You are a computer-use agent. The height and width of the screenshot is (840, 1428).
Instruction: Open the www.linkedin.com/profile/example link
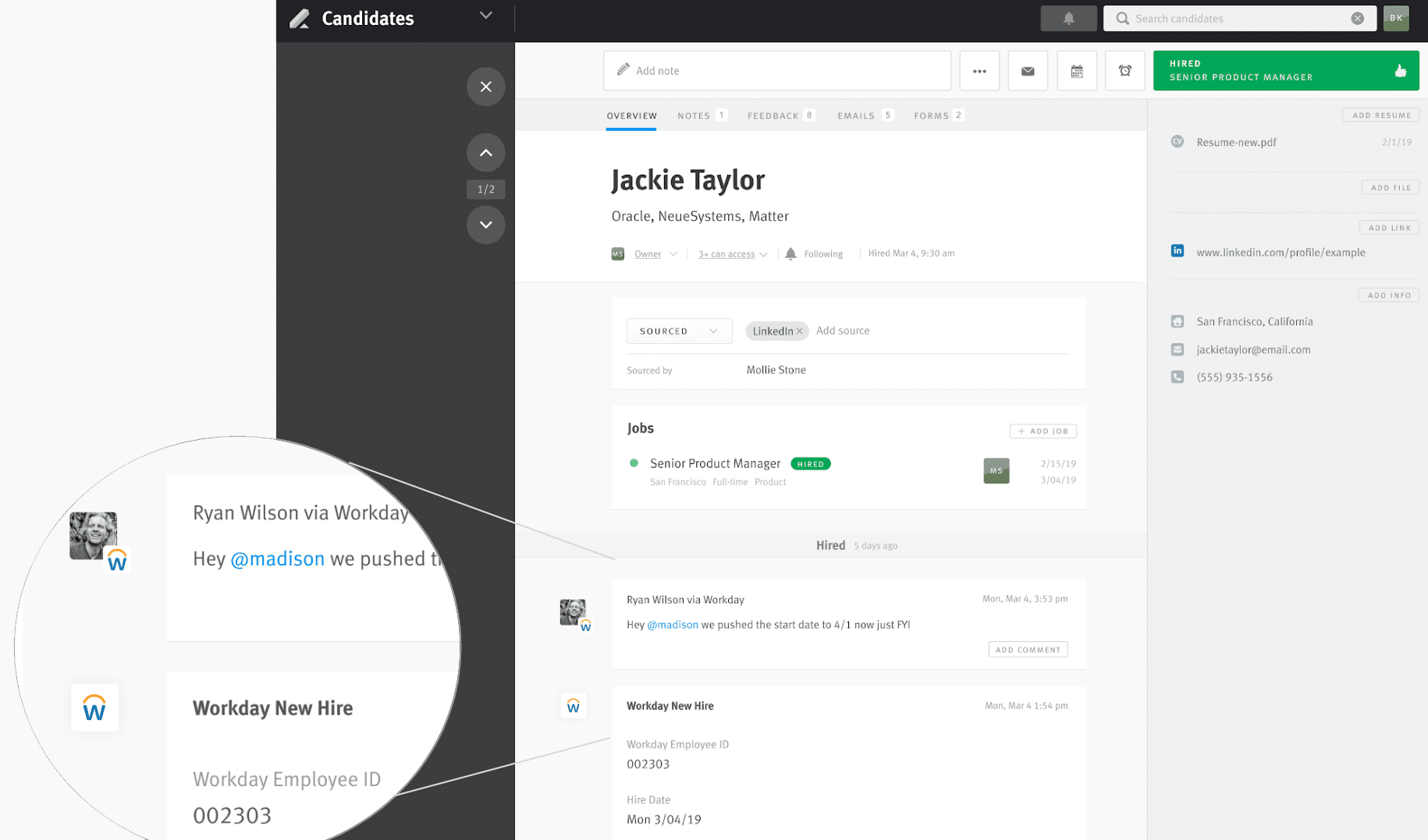pyautogui.click(x=1281, y=252)
